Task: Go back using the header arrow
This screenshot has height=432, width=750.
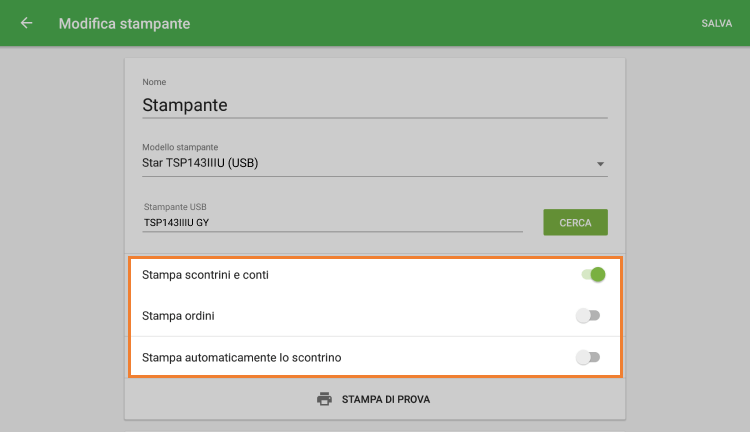Action: coord(26,23)
